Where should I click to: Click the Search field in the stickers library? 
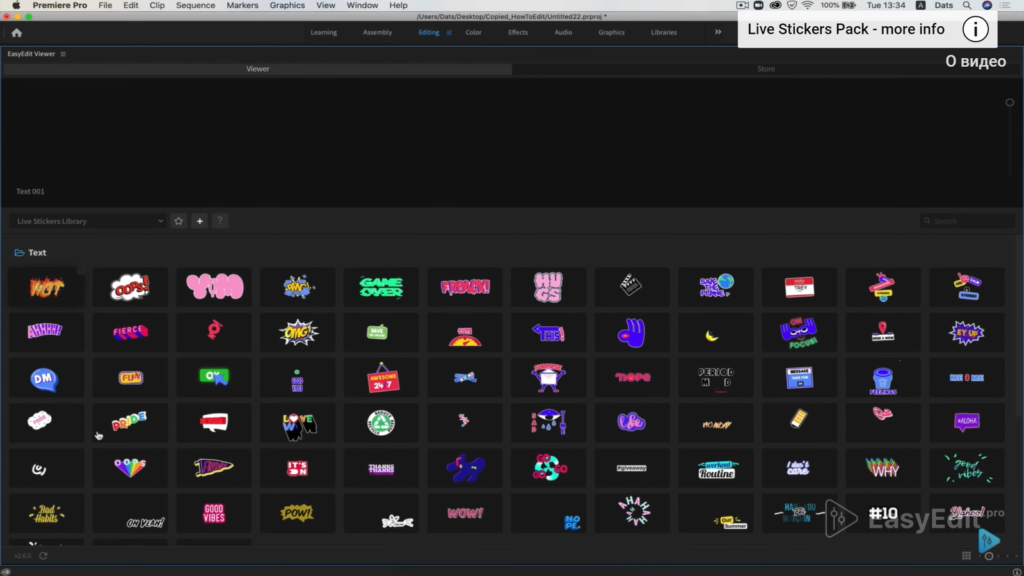pyautogui.click(x=968, y=221)
